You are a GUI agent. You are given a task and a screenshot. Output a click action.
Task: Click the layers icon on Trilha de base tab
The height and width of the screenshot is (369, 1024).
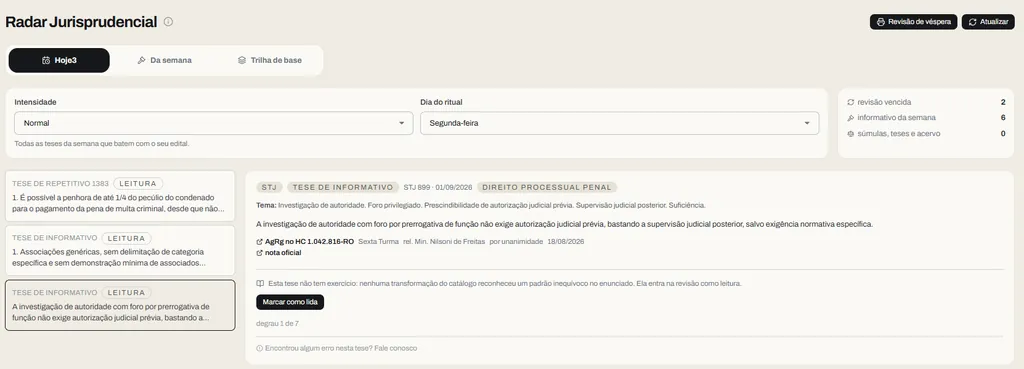click(x=242, y=60)
